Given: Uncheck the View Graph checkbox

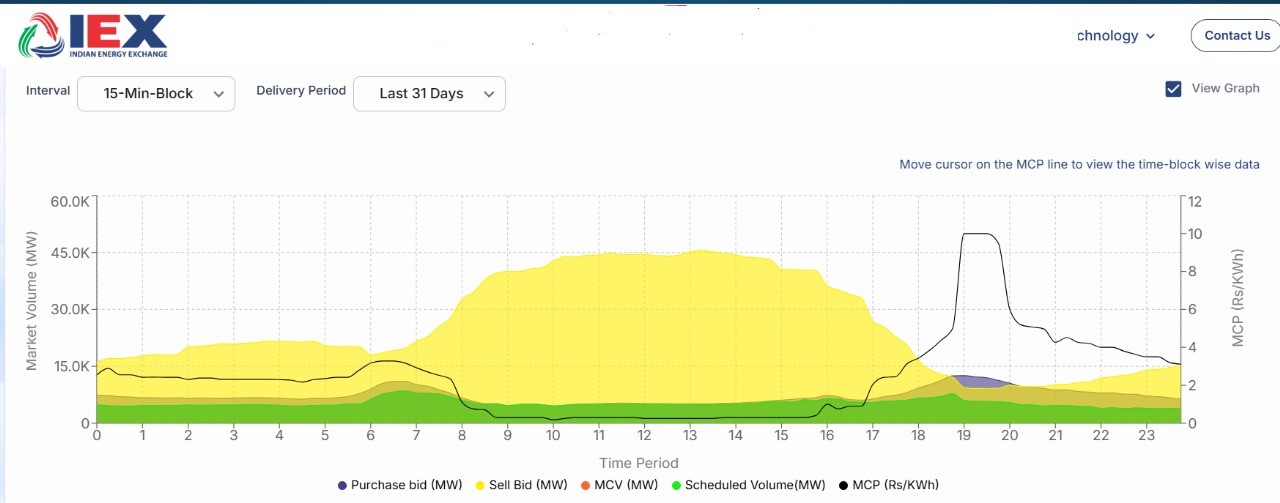Looking at the screenshot, I should click(x=1174, y=89).
